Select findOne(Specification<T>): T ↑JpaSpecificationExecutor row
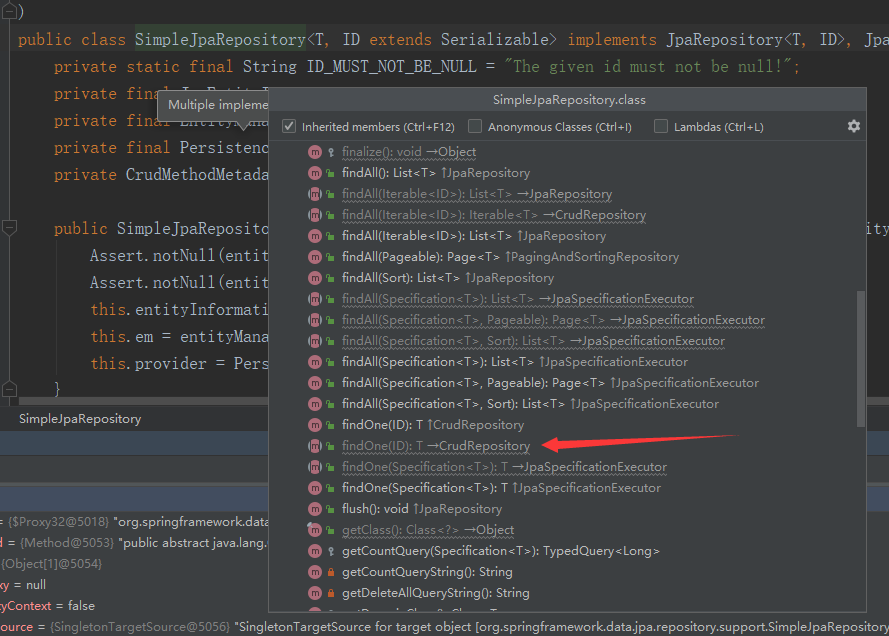Screen dimensions: 889x636 567,487
